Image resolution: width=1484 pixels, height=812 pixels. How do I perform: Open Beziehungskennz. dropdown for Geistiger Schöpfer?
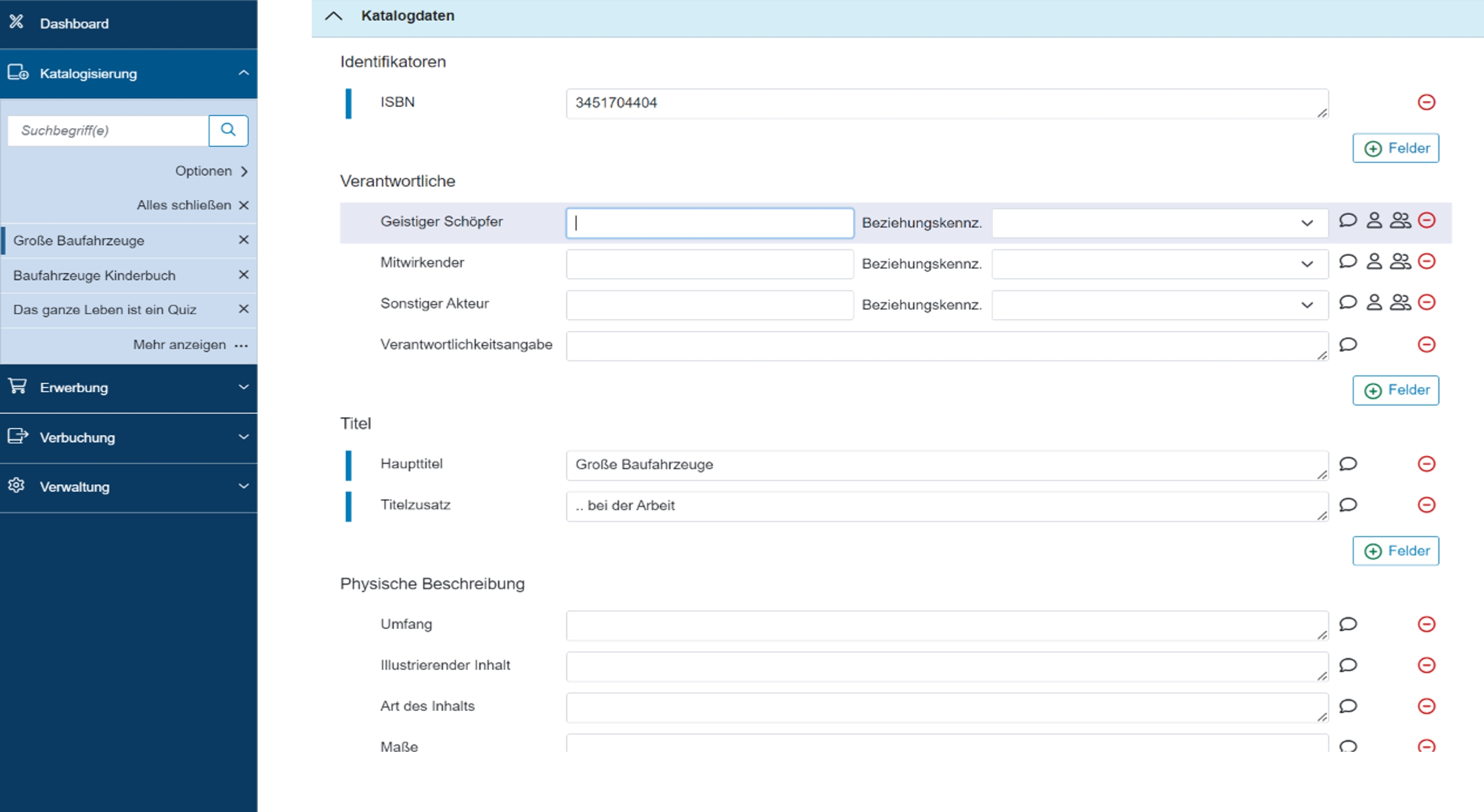1159,223
